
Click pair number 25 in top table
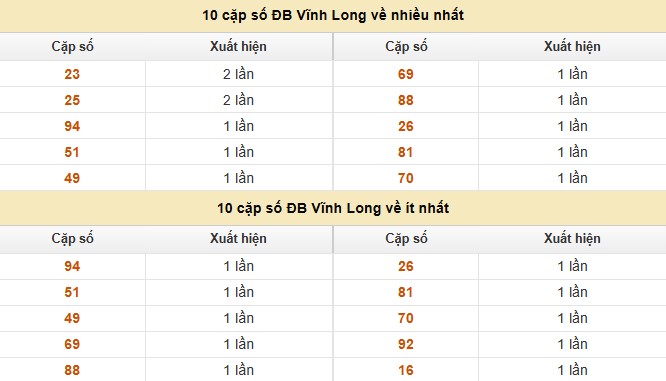coord(72,100)
